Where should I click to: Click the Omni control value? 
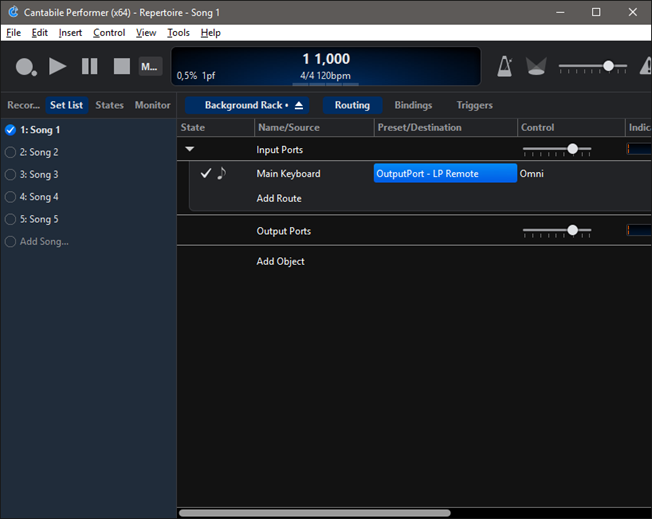point(531,174)
